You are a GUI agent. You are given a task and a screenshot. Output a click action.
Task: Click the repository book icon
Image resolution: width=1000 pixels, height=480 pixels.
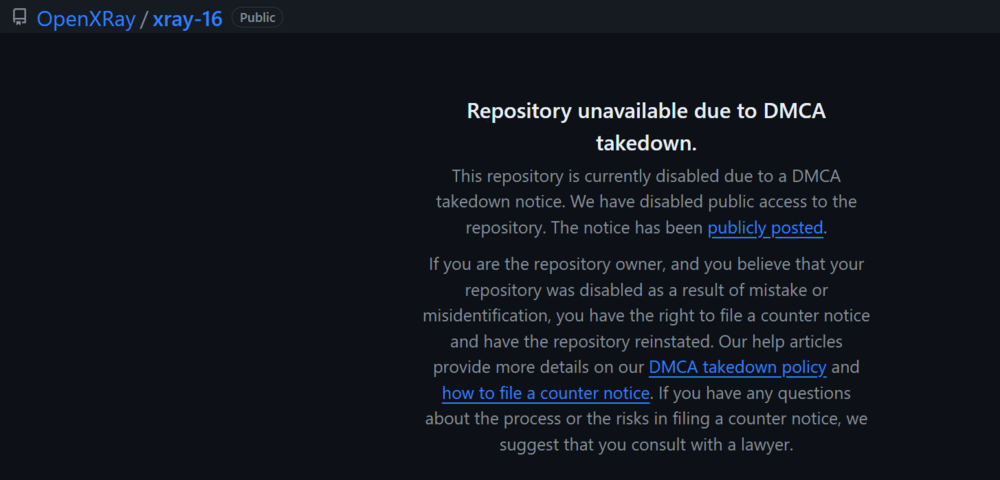click(19, 18)
